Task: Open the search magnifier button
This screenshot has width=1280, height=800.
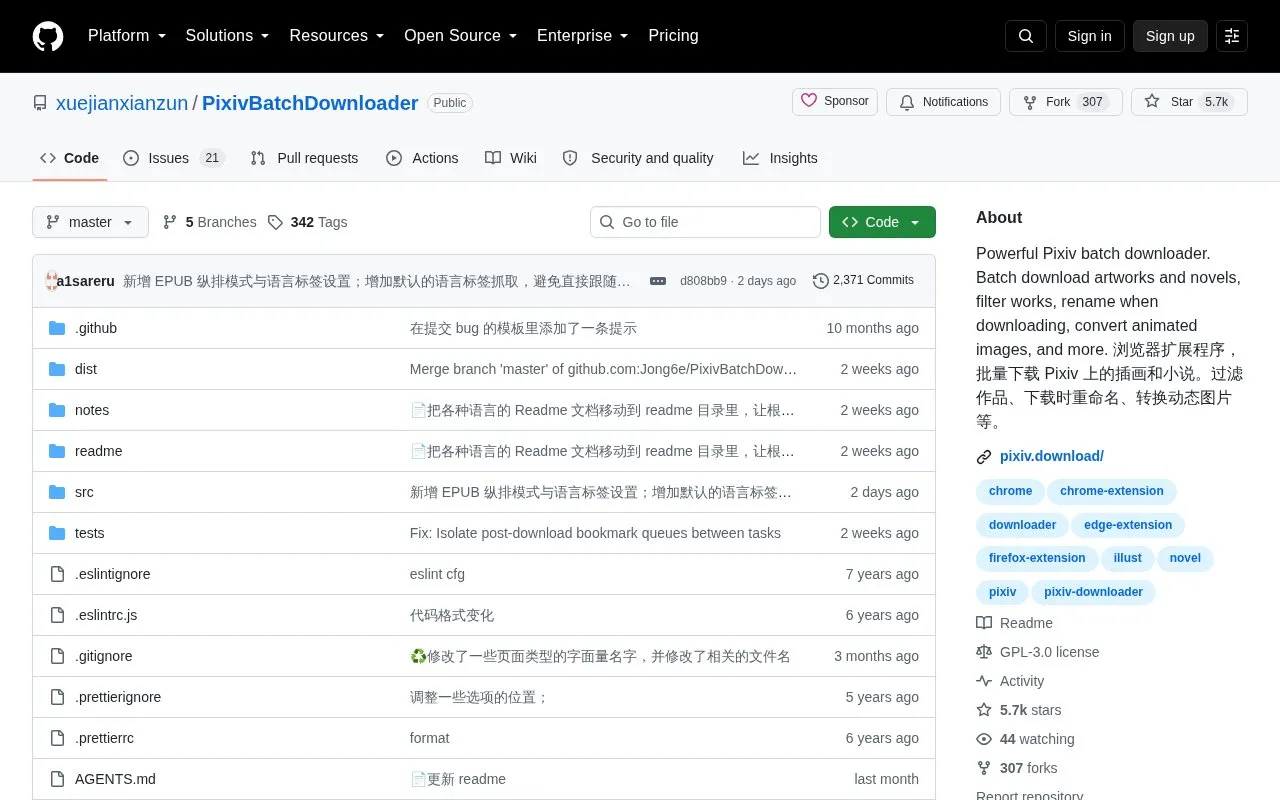Action: pos(1026,36)
